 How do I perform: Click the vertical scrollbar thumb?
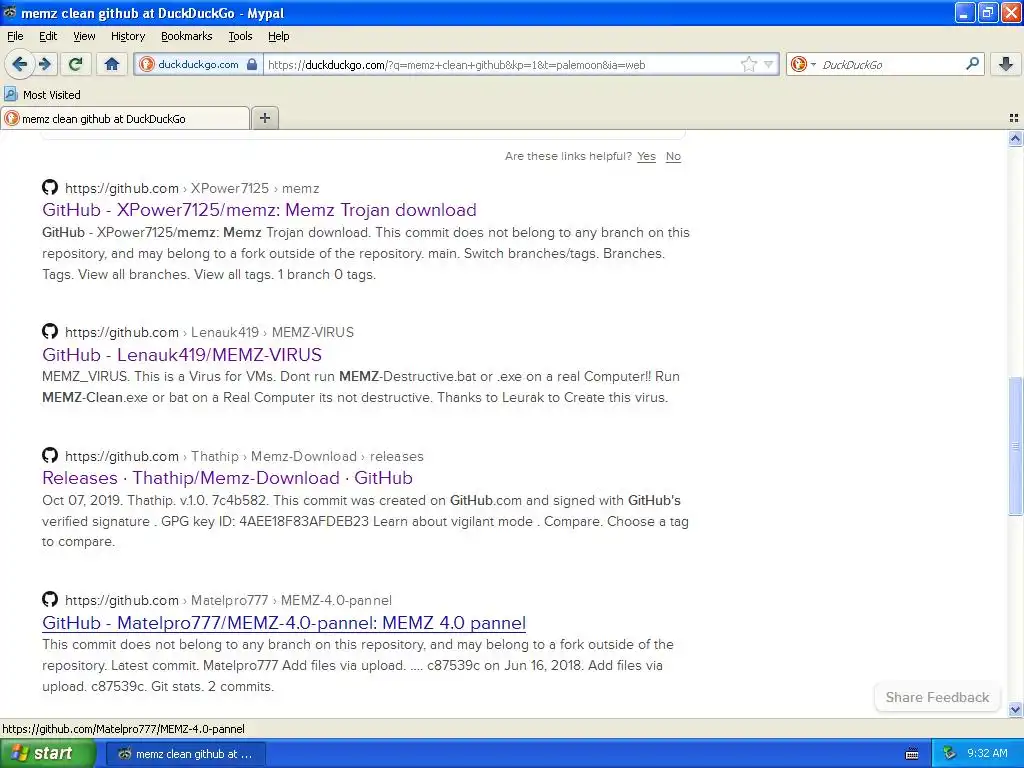[1015, 446]
